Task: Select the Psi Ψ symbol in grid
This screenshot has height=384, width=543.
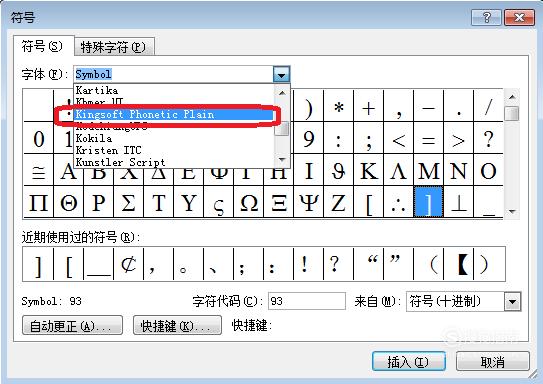Action: coord(309,202)
